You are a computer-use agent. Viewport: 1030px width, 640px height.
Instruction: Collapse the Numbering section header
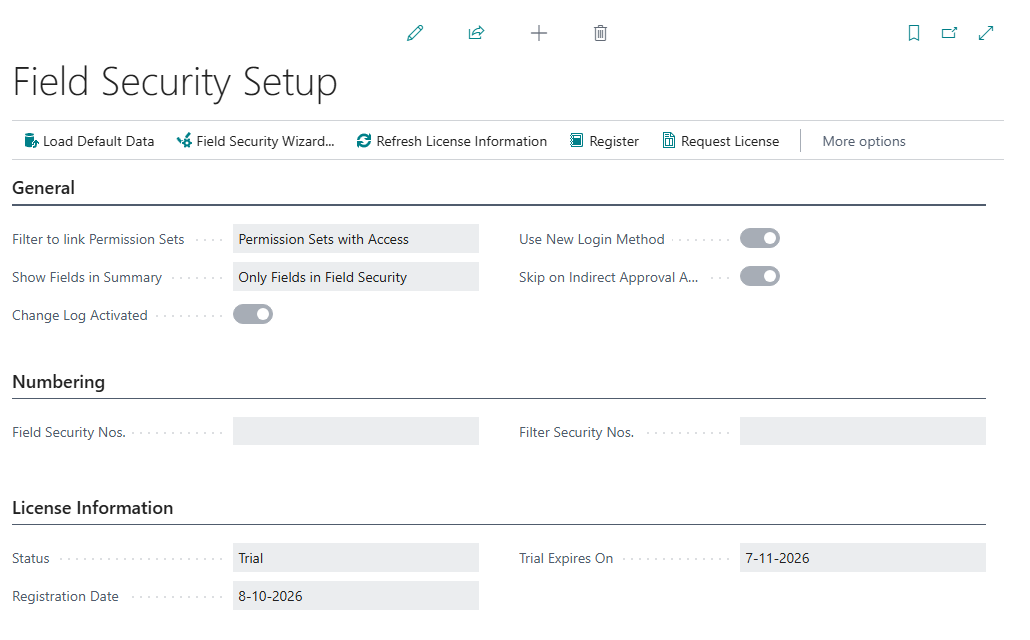(58, 382)
